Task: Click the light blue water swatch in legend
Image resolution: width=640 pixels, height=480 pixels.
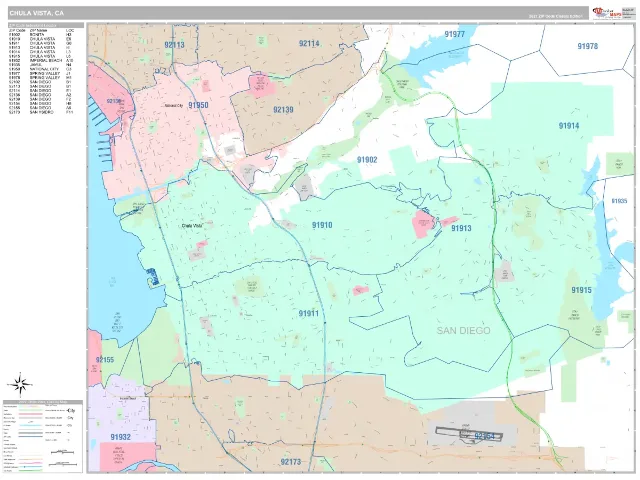Action: [x=31, y=425]
